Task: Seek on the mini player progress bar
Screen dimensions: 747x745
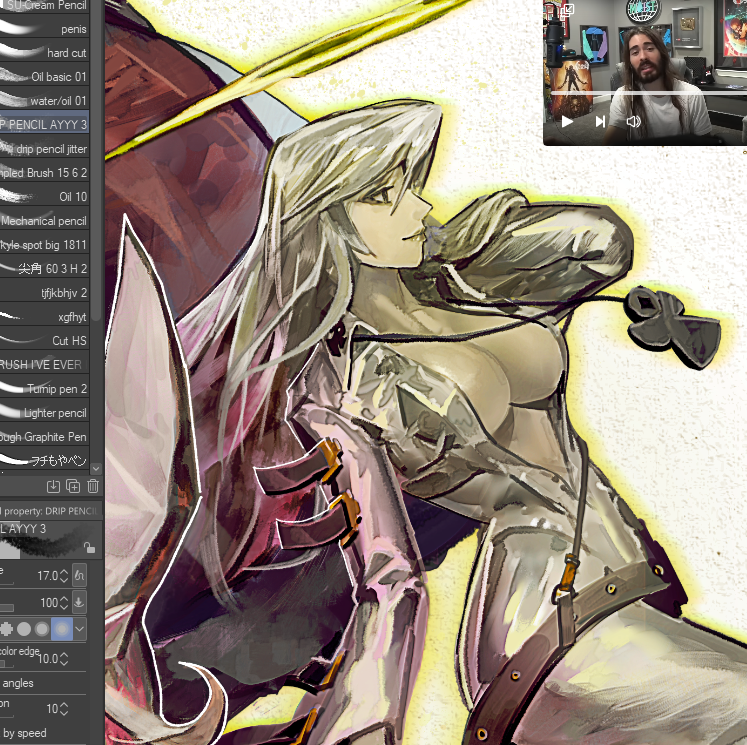Action: (648, 93)
